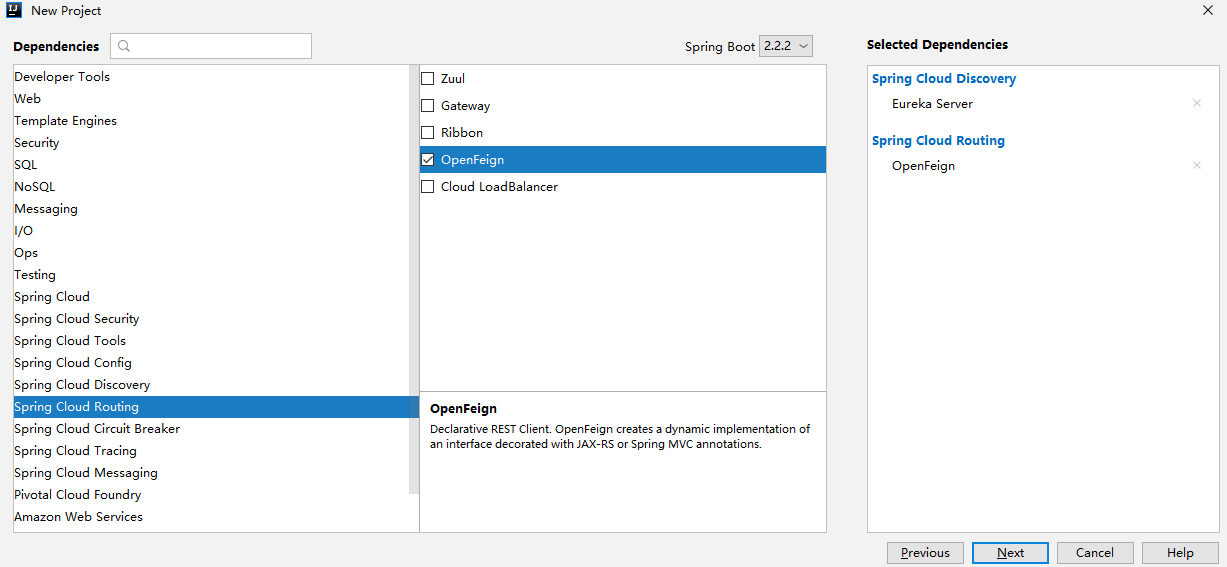1227x567 pixels.
Task: Click Next to continue the wizard
Action: point(1010,553)
